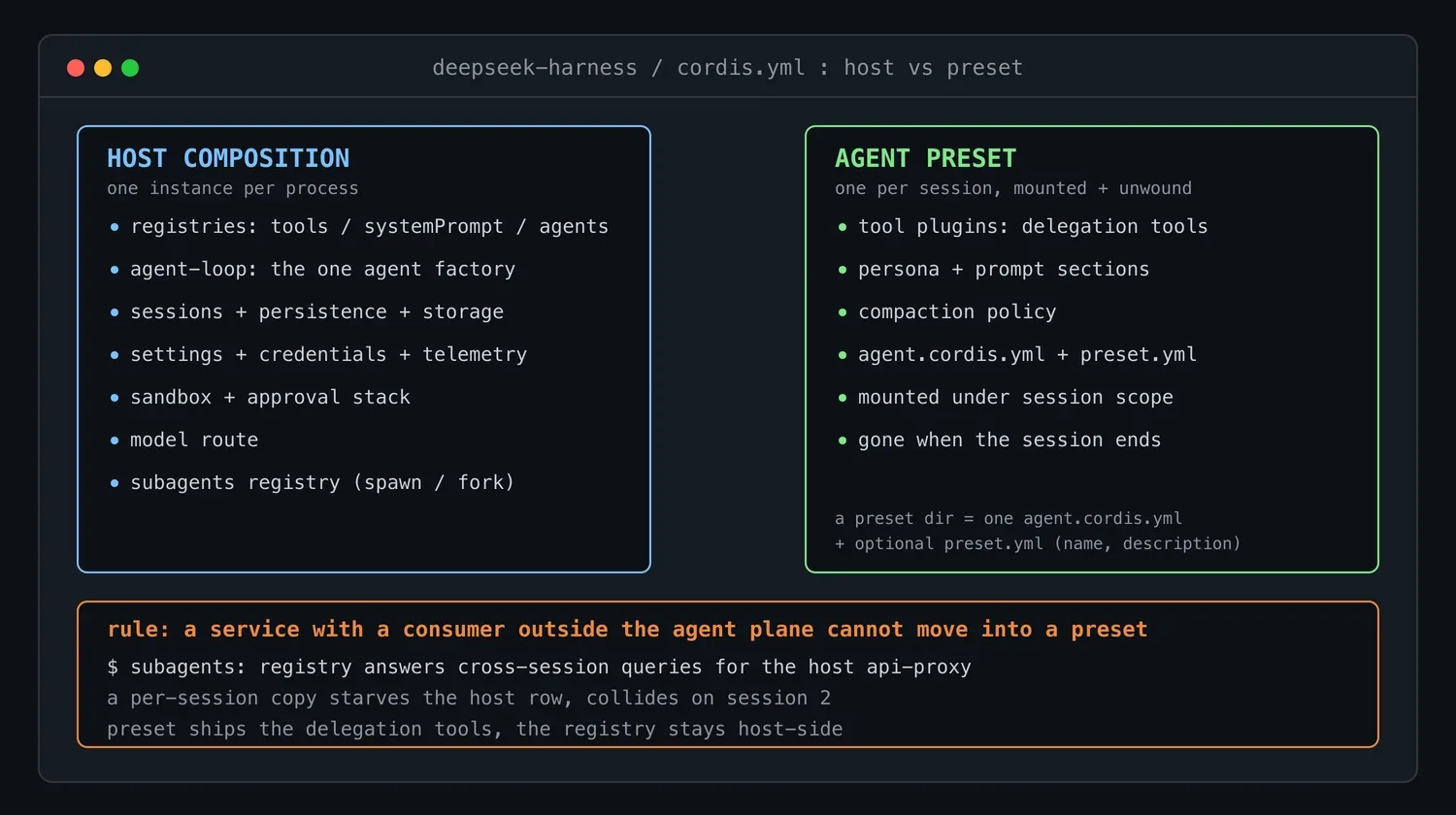This screenshot has width=1456, height=815.
Task: Pick the "settings + credentials + telemetry" line
Action: (329, 355)
